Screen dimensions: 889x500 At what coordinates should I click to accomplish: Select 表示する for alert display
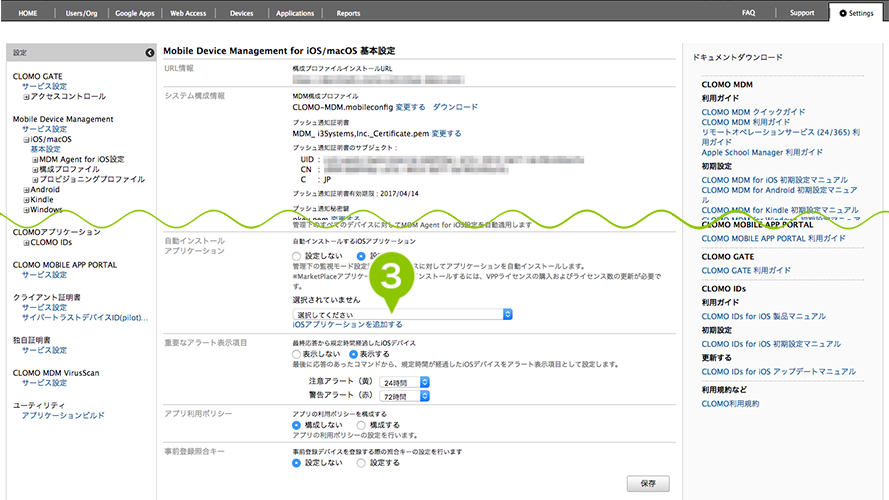[x=353, y=354]
